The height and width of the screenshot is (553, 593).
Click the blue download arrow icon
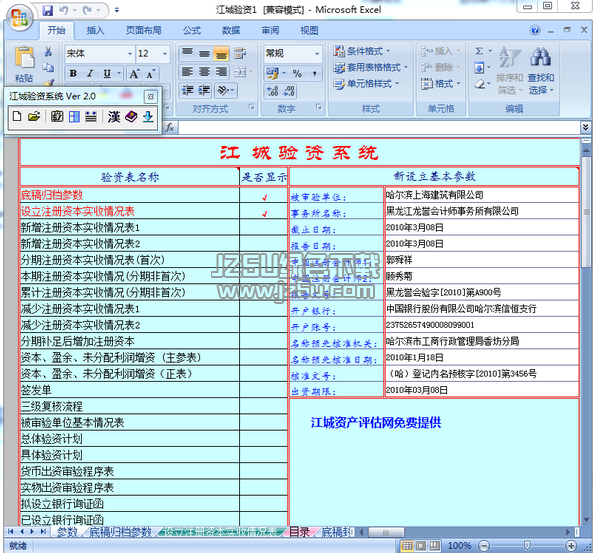click(x=148, y=117)
